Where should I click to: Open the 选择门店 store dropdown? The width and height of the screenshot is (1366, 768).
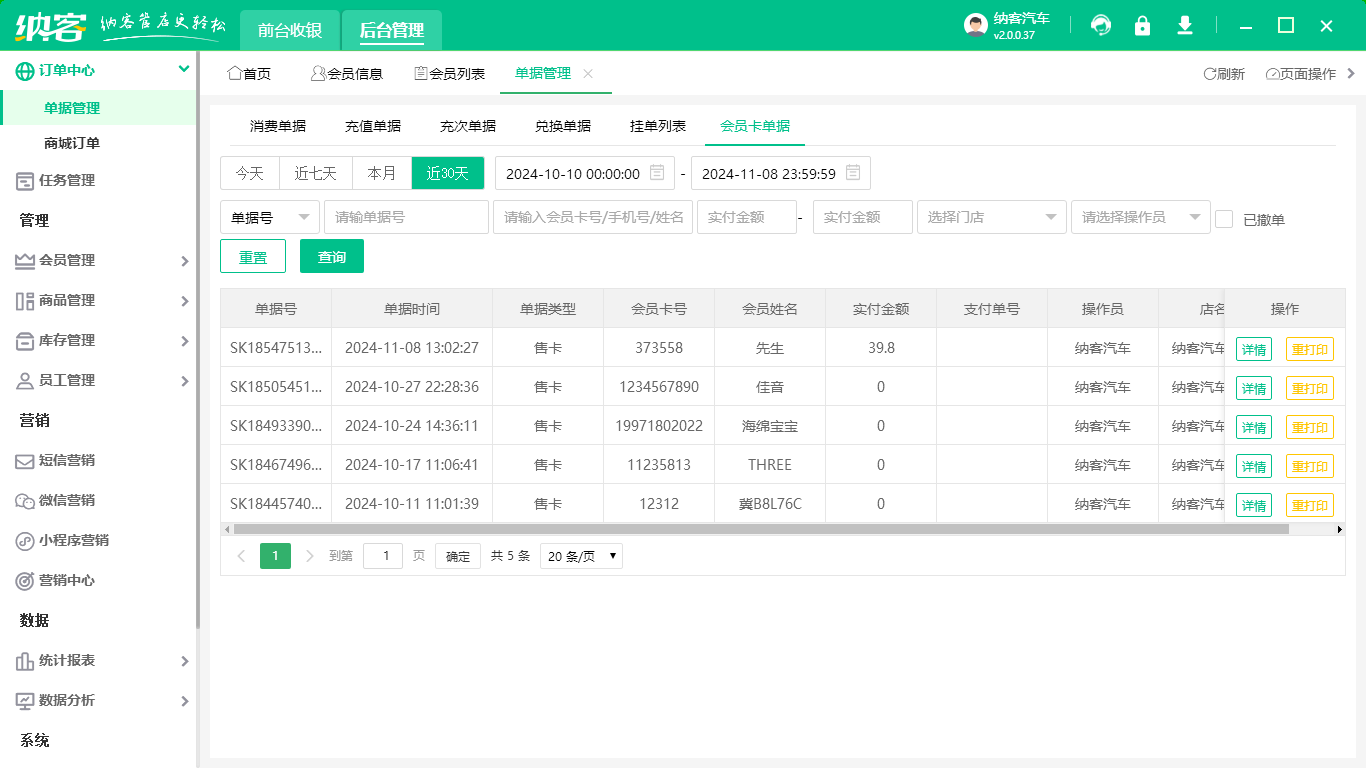[991, 217]
